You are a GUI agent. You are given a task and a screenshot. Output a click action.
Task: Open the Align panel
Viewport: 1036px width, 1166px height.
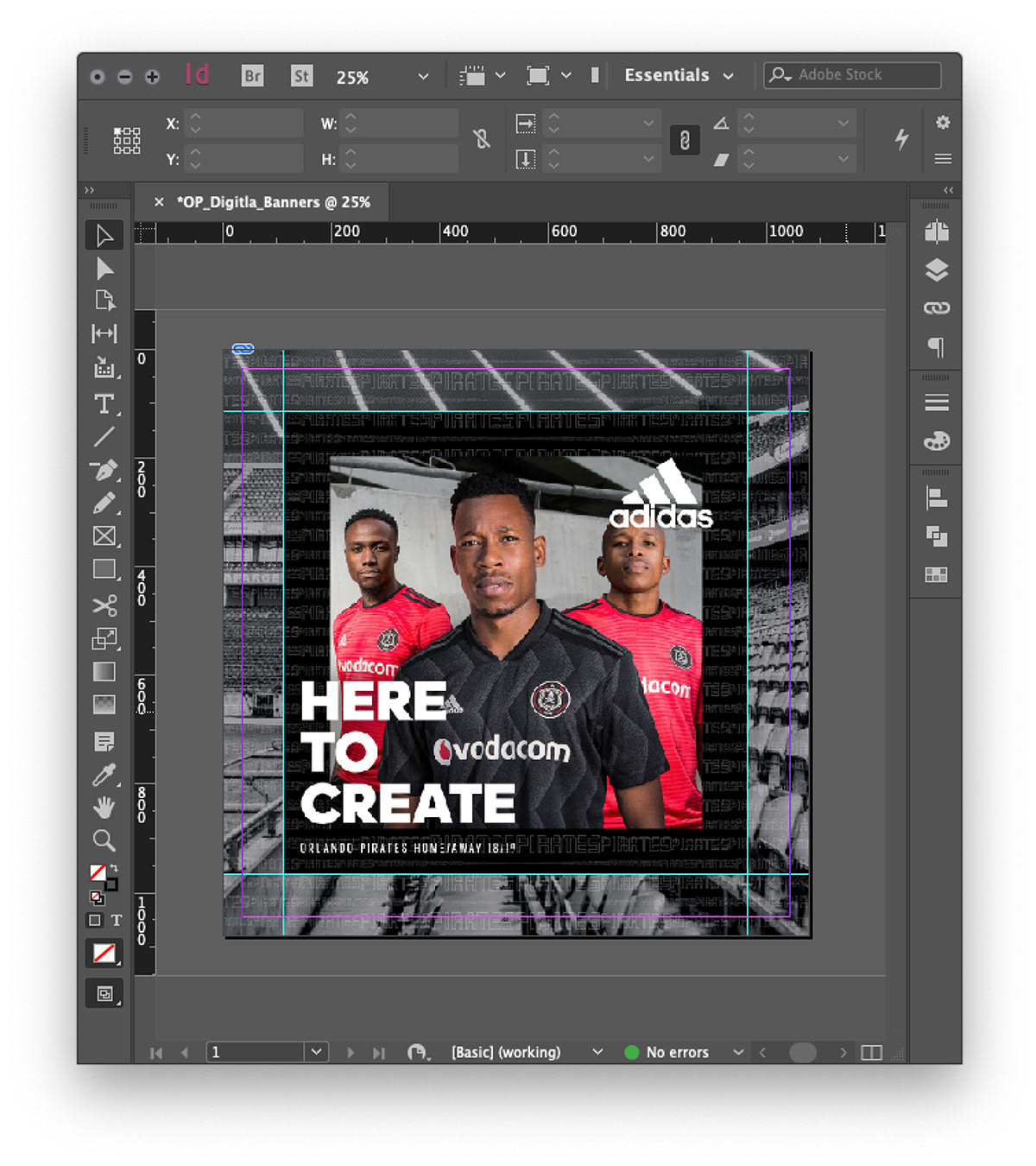(937, 497)
